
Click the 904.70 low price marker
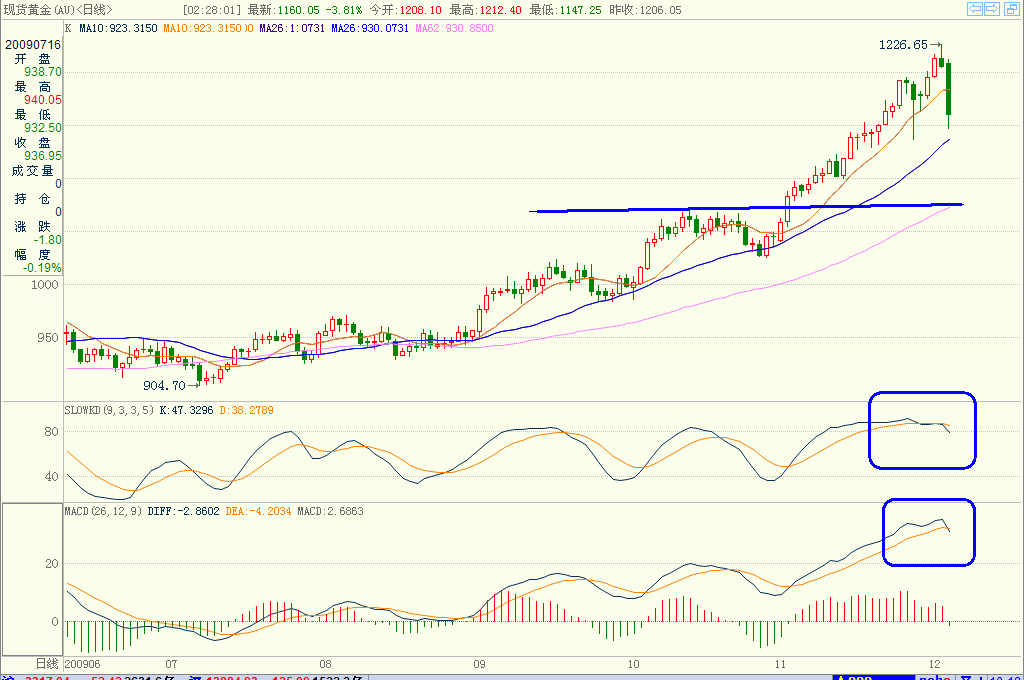(x=165, y=385)
